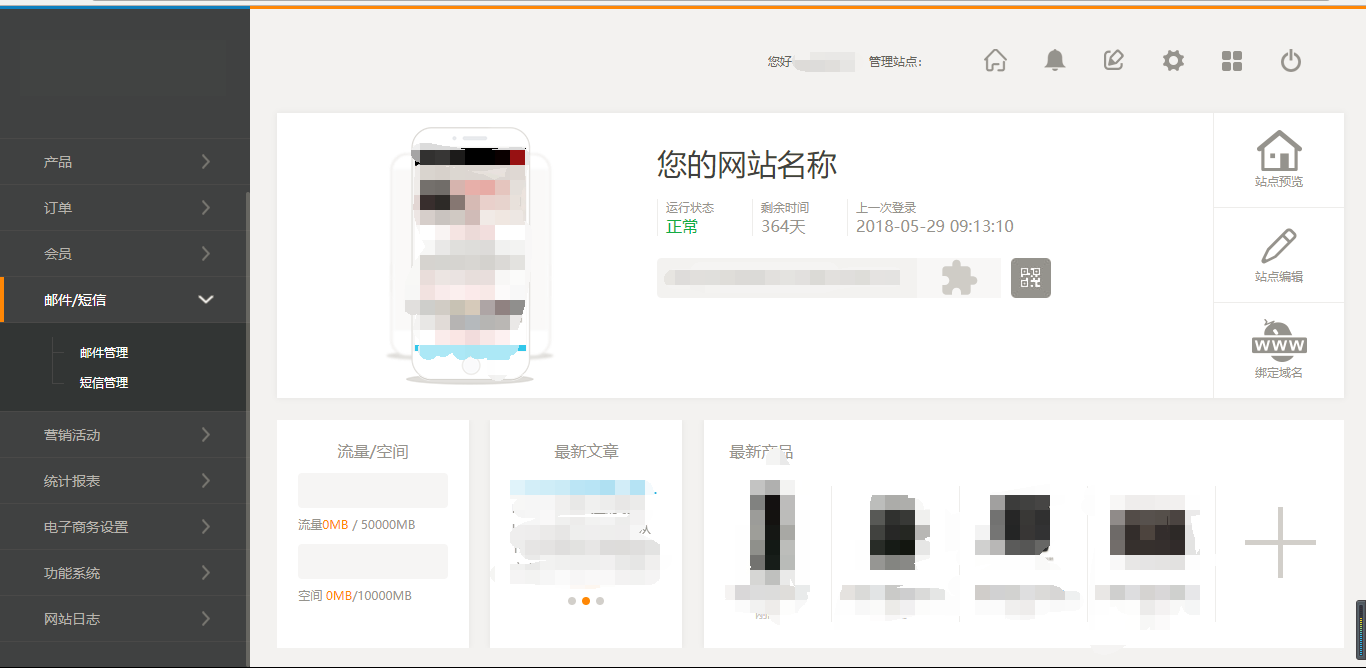Expand the 订单 sidebar menu
This screenshot has height=668, width=1366.
coord(124,208)
